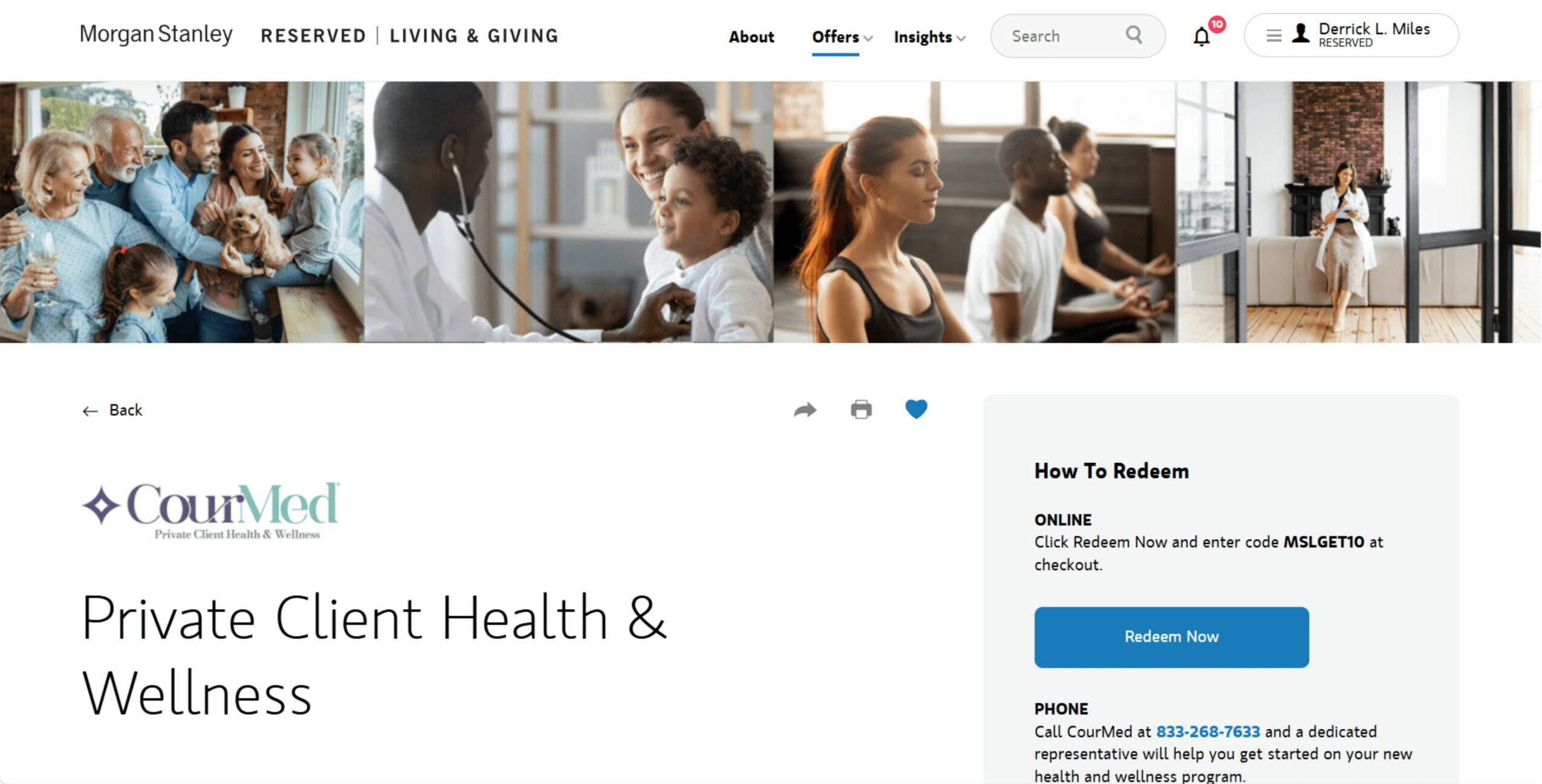Open the hamburger account menu icon
Image resolution: width=1542 pixels, height=784 pixels.
1274,36
